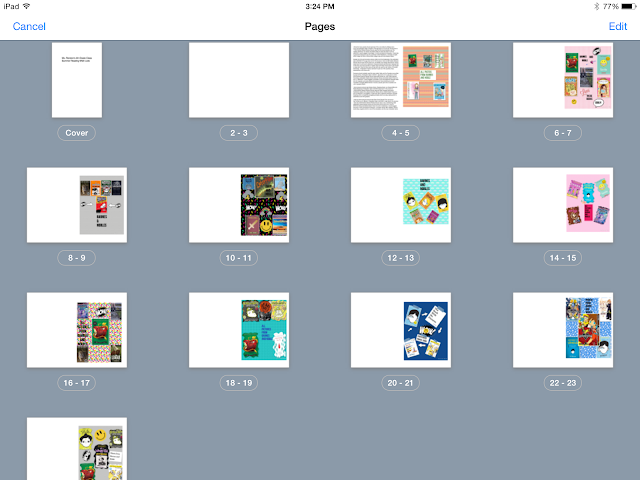Open the last partially visible page thumbnail
The height and width of the screenshot is (480, 640).
click(77, 449)
